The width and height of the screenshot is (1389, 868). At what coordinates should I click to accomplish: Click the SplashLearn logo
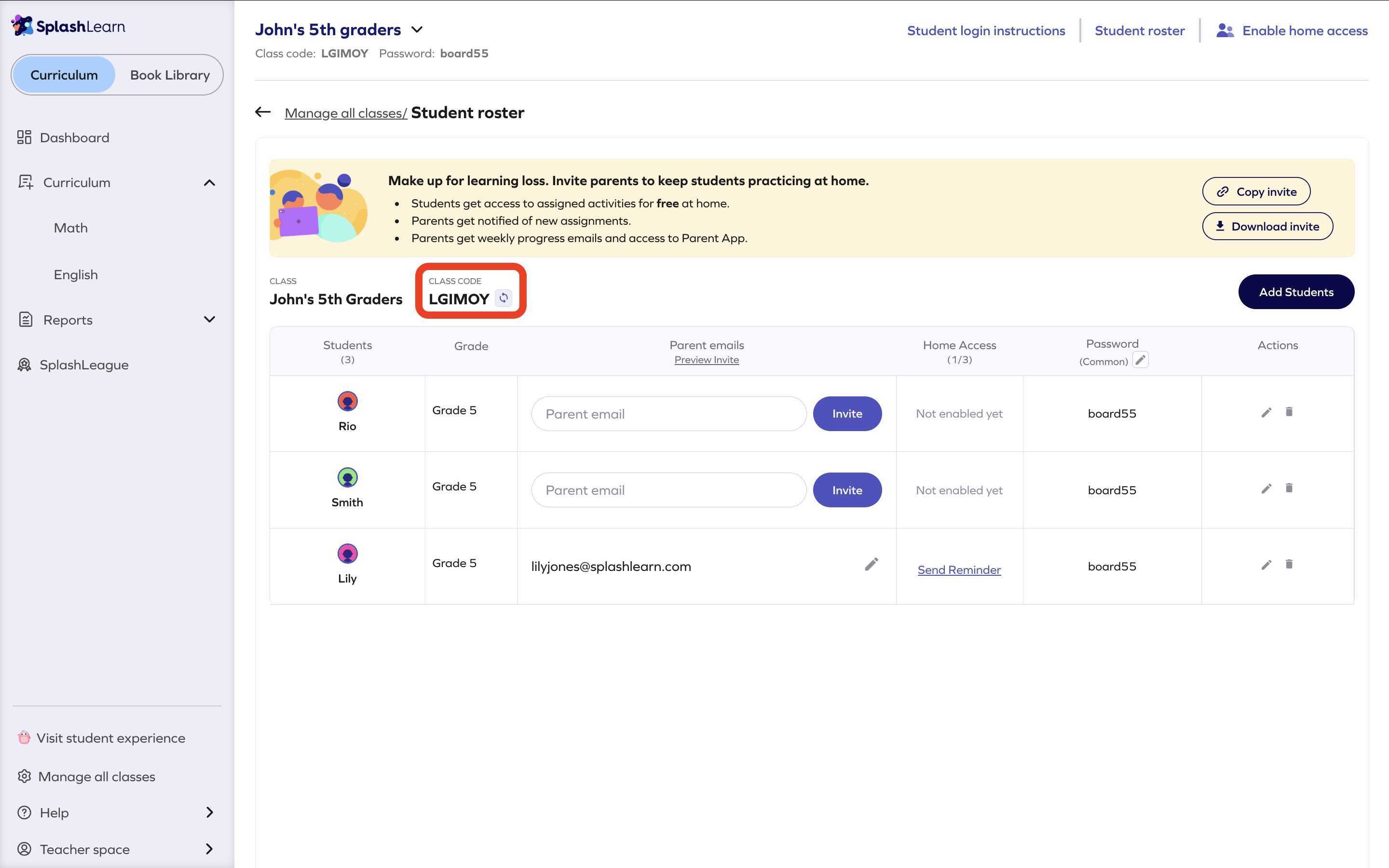coord(68,26)
